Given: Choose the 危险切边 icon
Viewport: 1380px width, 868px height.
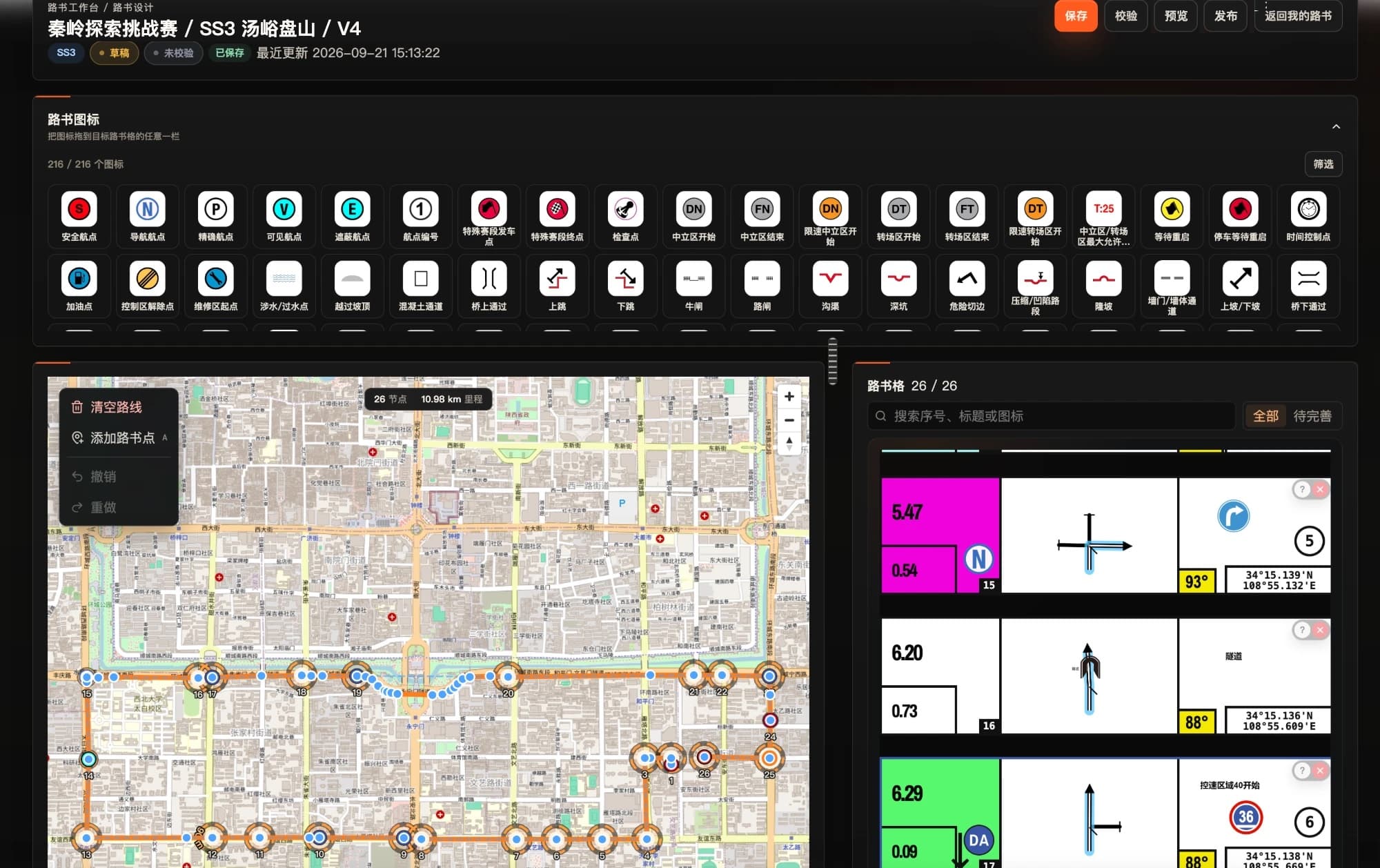Looking at the screenshot, I should pos(967,286).
